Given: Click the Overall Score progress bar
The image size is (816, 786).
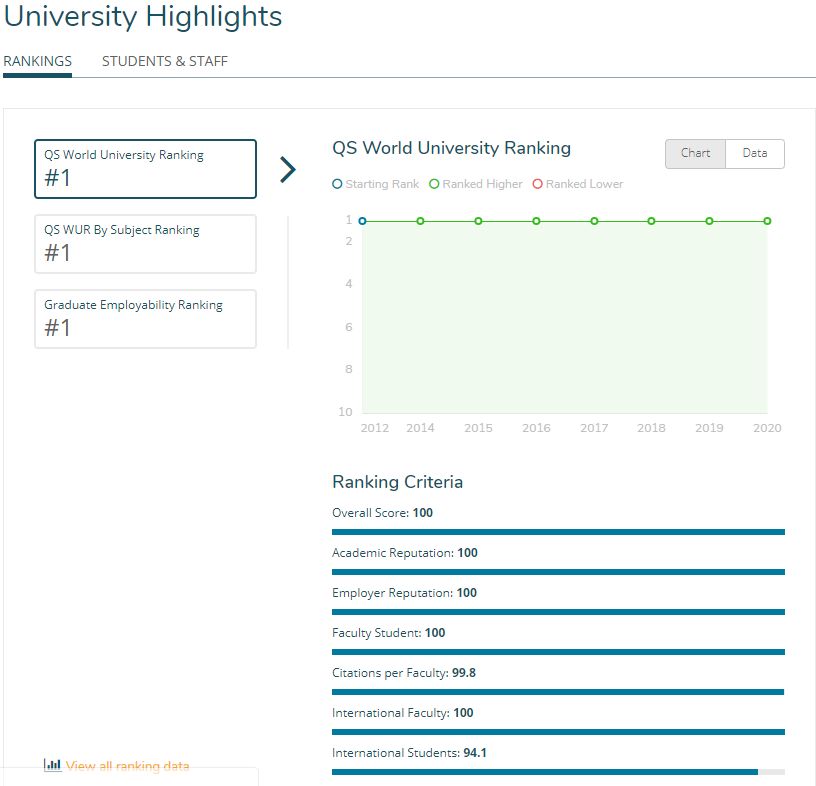Looking at the screenshot, I should pos(558,532).
